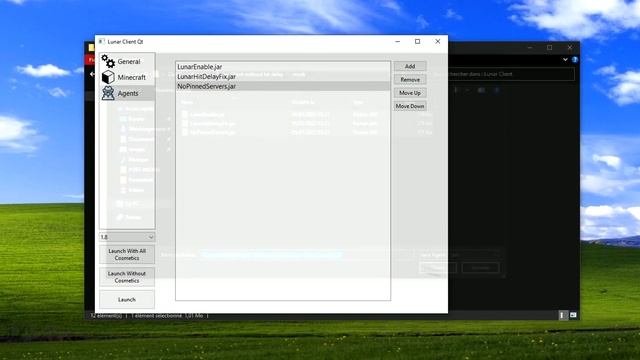Close the Lunar Client Qt window

point(438,42)
